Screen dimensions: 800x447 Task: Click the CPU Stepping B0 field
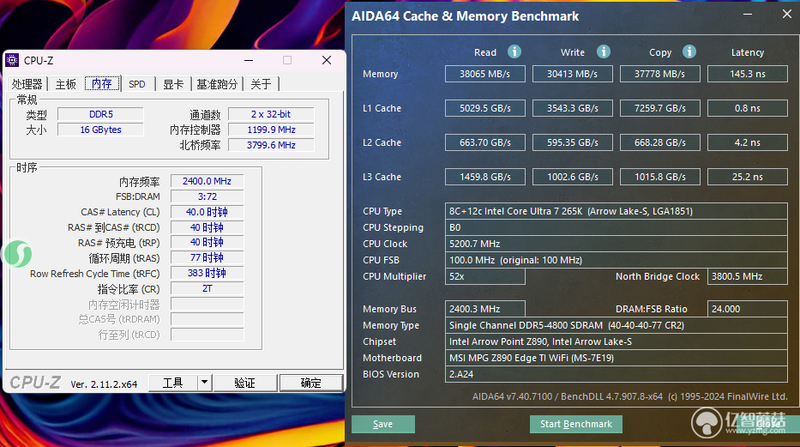616,228
